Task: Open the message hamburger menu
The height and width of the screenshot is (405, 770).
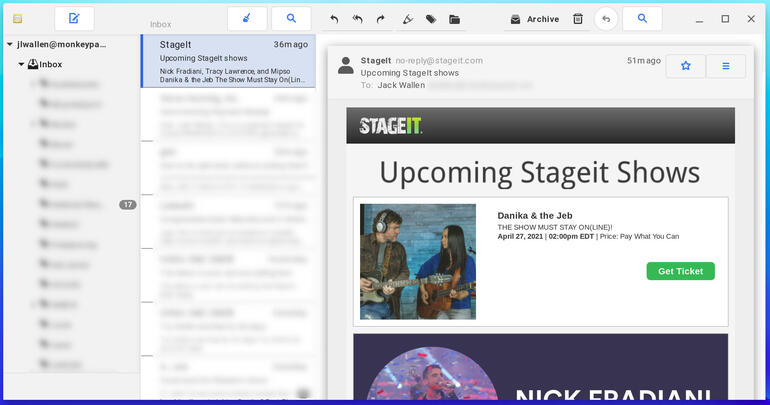Action: pos(726,66)
